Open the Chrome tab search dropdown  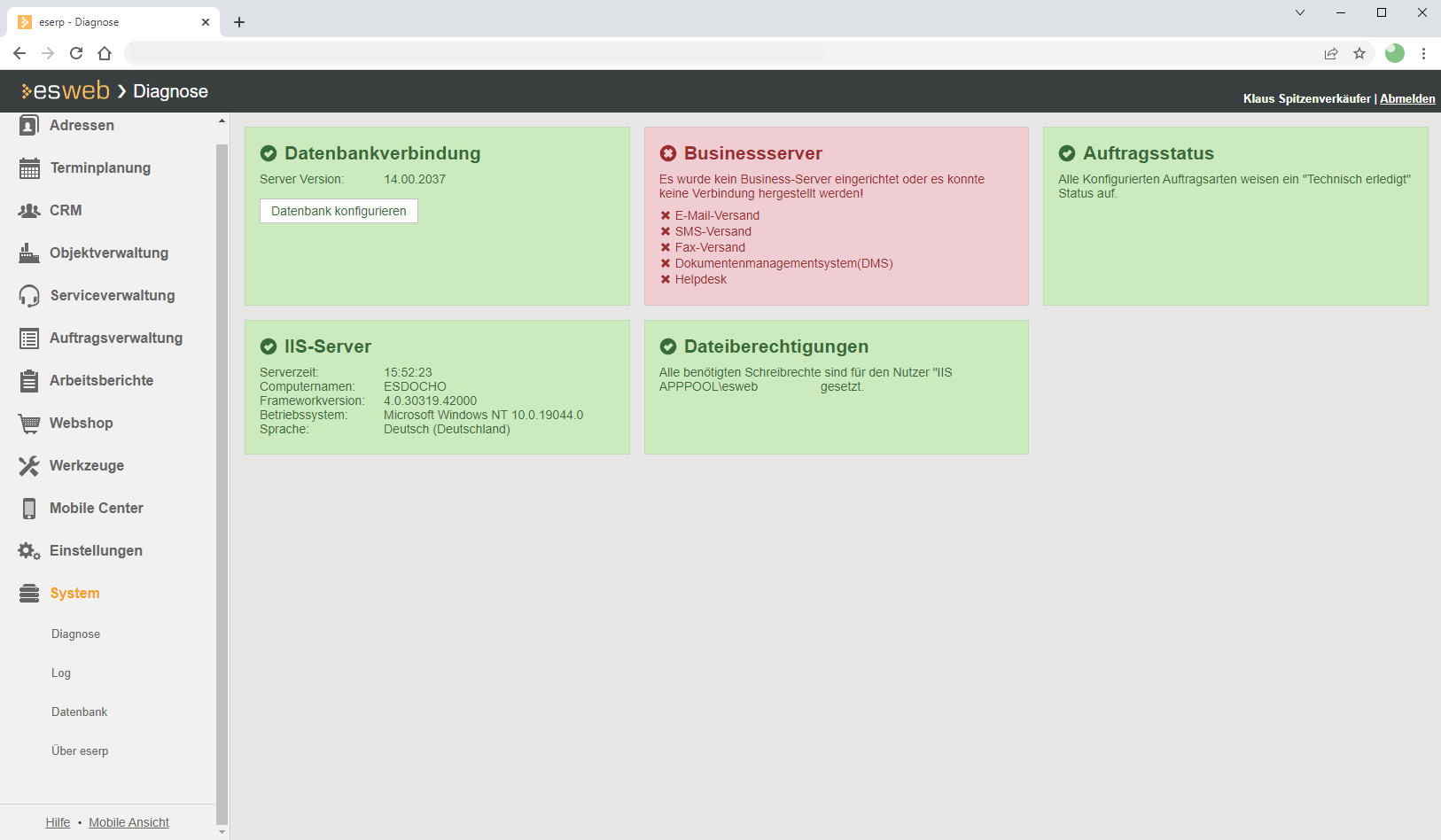[x=1299, y=12]
